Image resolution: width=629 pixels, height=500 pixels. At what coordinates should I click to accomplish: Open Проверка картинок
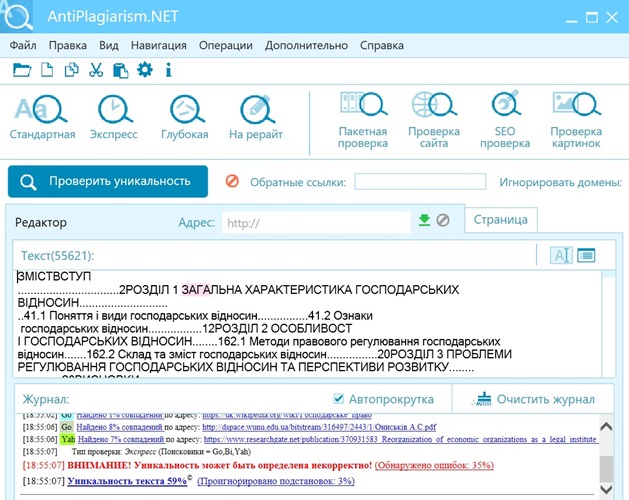(576, 120)
